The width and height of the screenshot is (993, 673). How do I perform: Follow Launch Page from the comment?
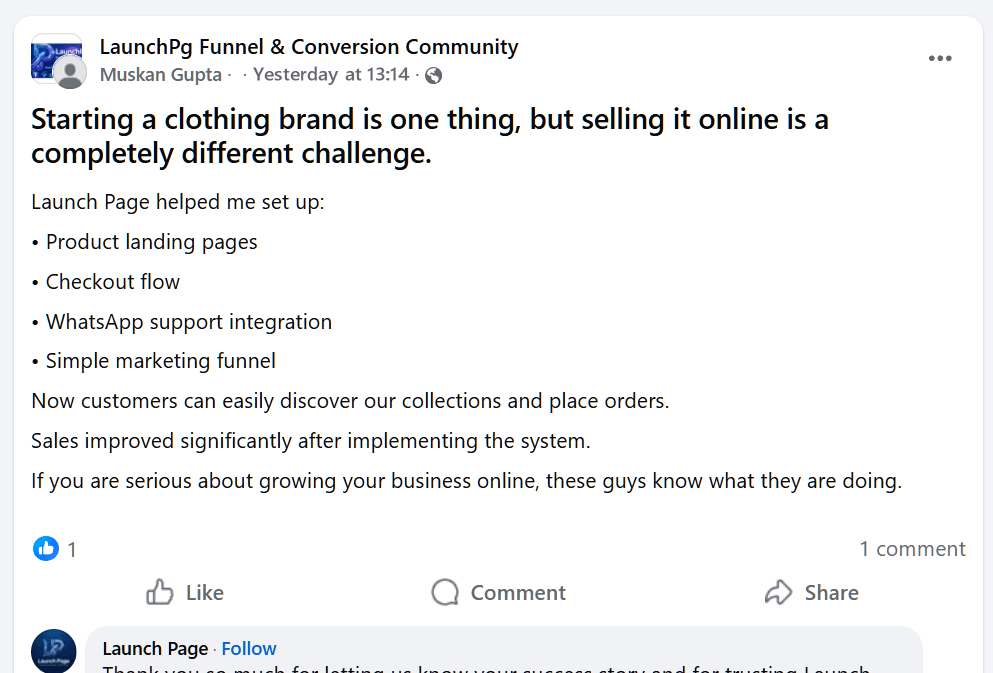tap(249, 649)
